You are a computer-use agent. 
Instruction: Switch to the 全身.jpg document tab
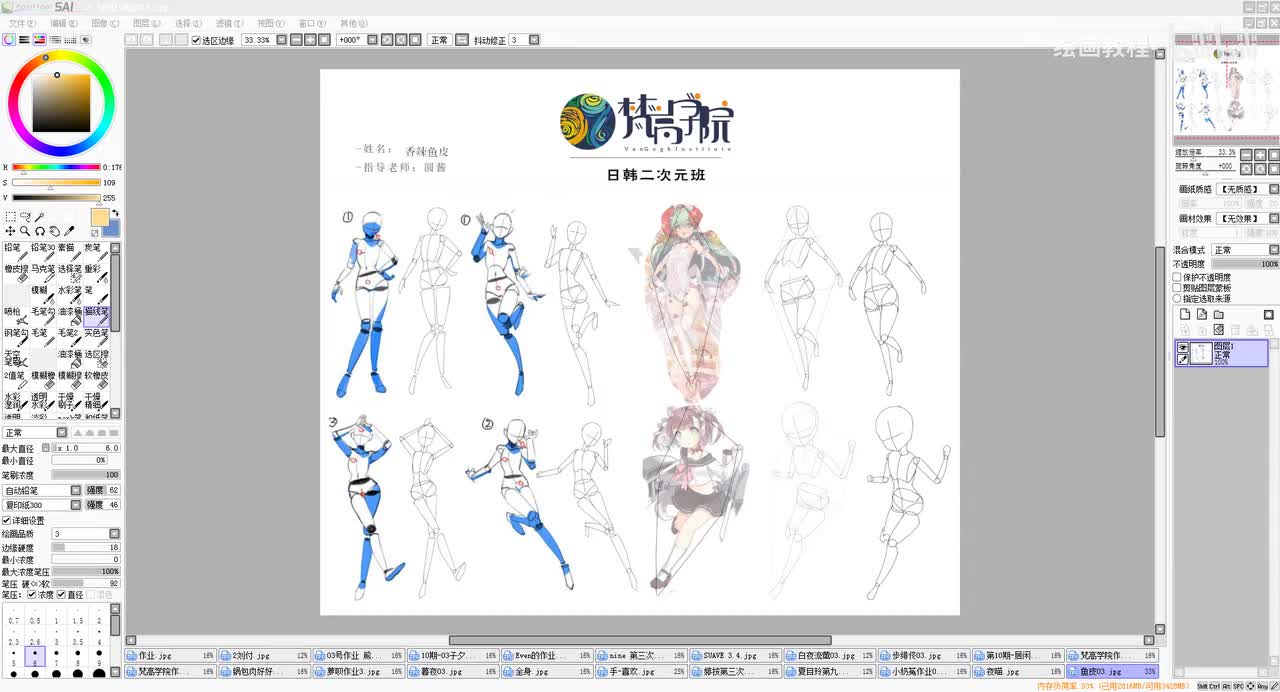coord(547,672)
